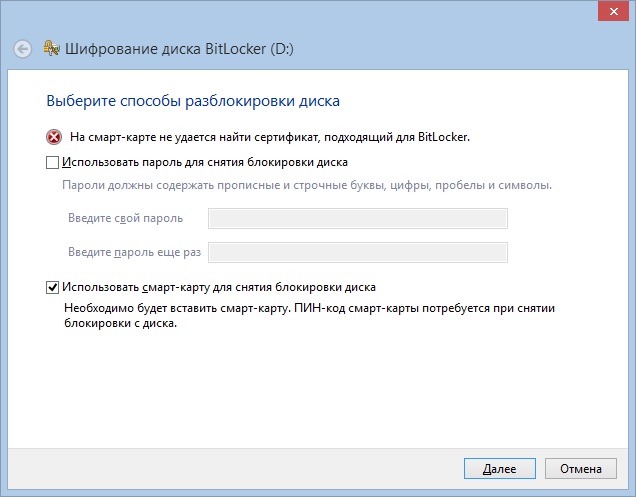Click the 'Шифрование диска BitLocker (D:)' title text
This screenshot has height=497, width=636.
click(180, 49)
